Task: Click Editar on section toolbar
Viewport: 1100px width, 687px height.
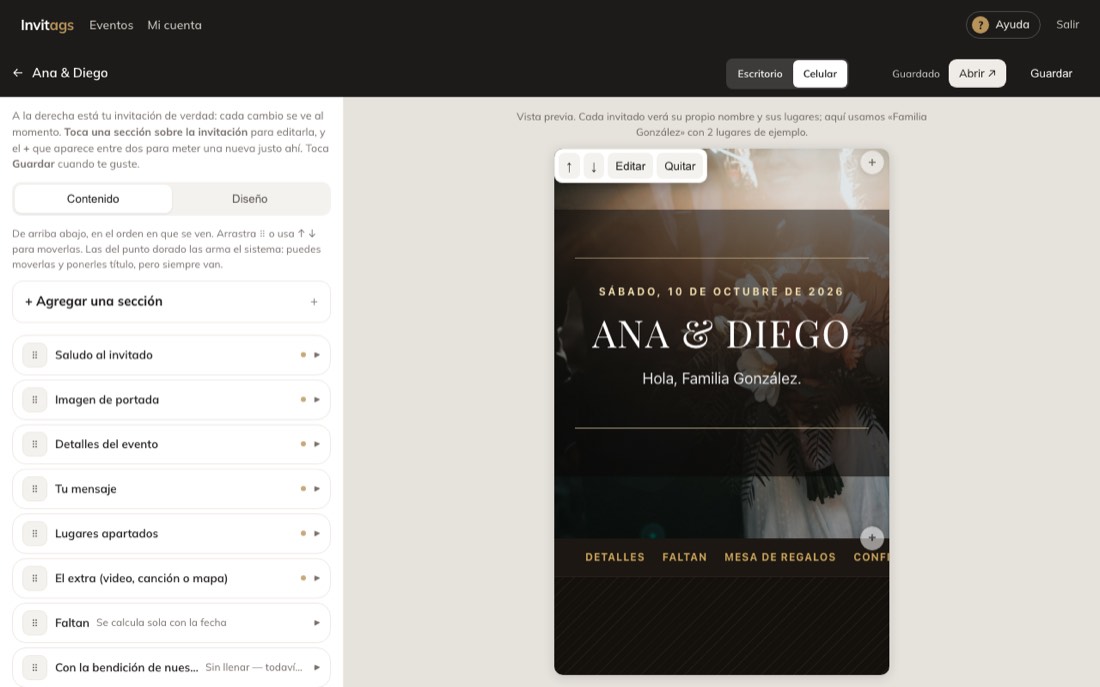Action: tap(630, 166)
